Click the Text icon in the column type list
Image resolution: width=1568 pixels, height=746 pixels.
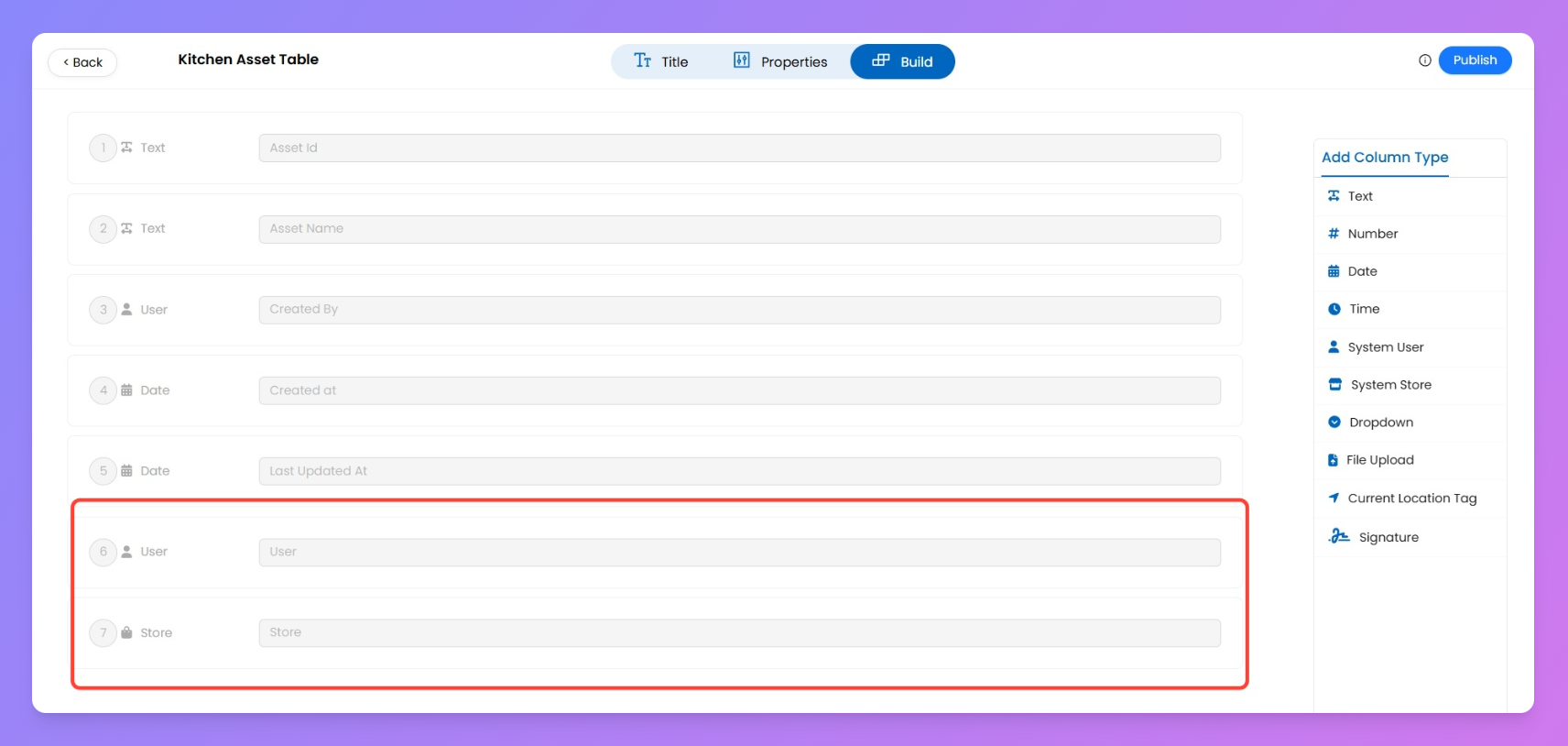point(1334,196)
